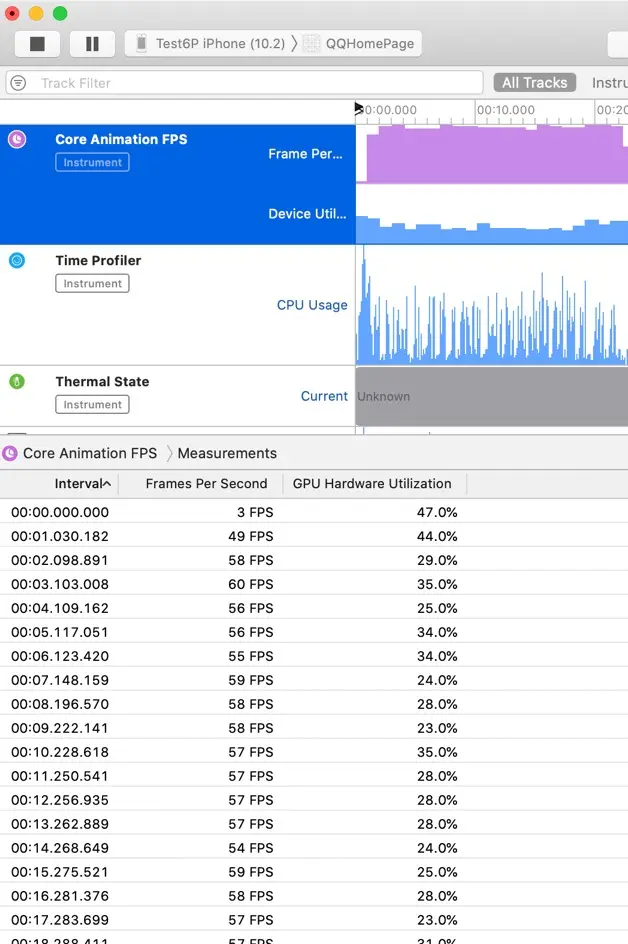Select the timeline playhead marker
The height and width of the screenshot is (944, 628).
pos(358,108)
